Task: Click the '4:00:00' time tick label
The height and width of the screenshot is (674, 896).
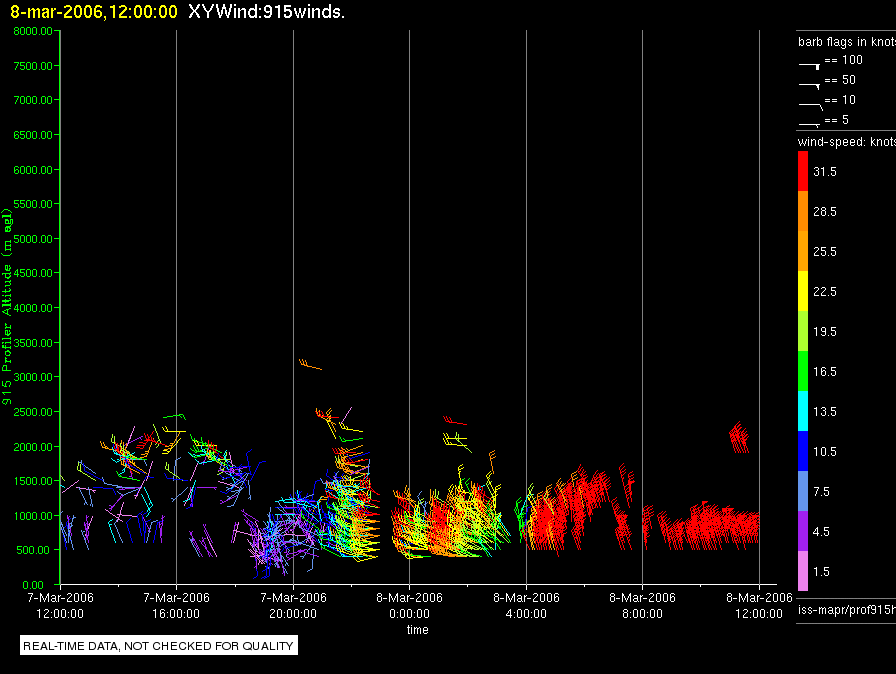Action: pos(526,614)
